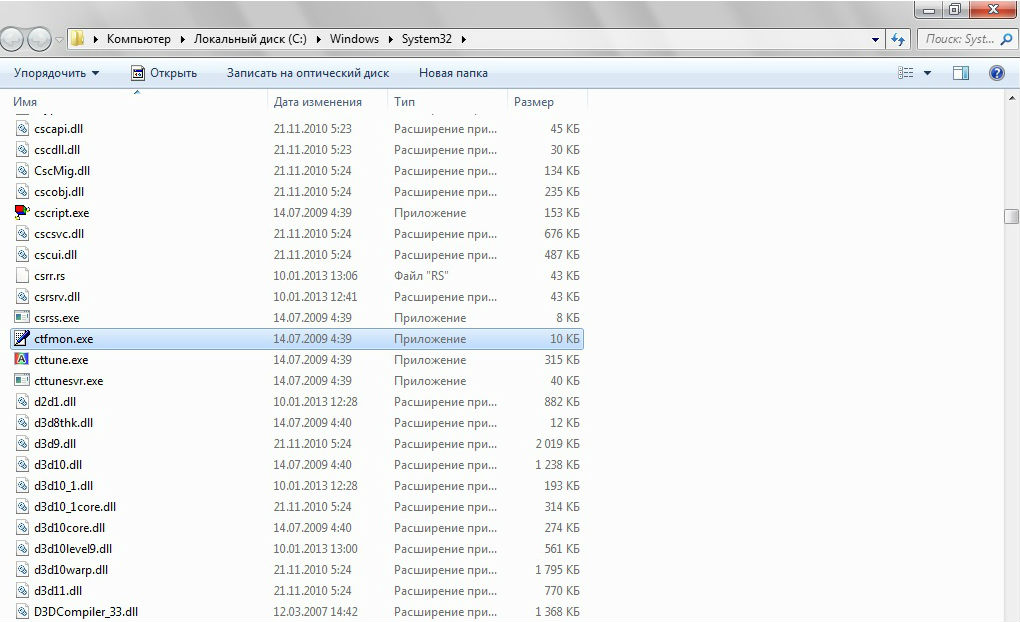The width and height of the screenshot is (1020, 622).
Task: Click the cttune.exe file icon
Action: [x=22, y=360]
